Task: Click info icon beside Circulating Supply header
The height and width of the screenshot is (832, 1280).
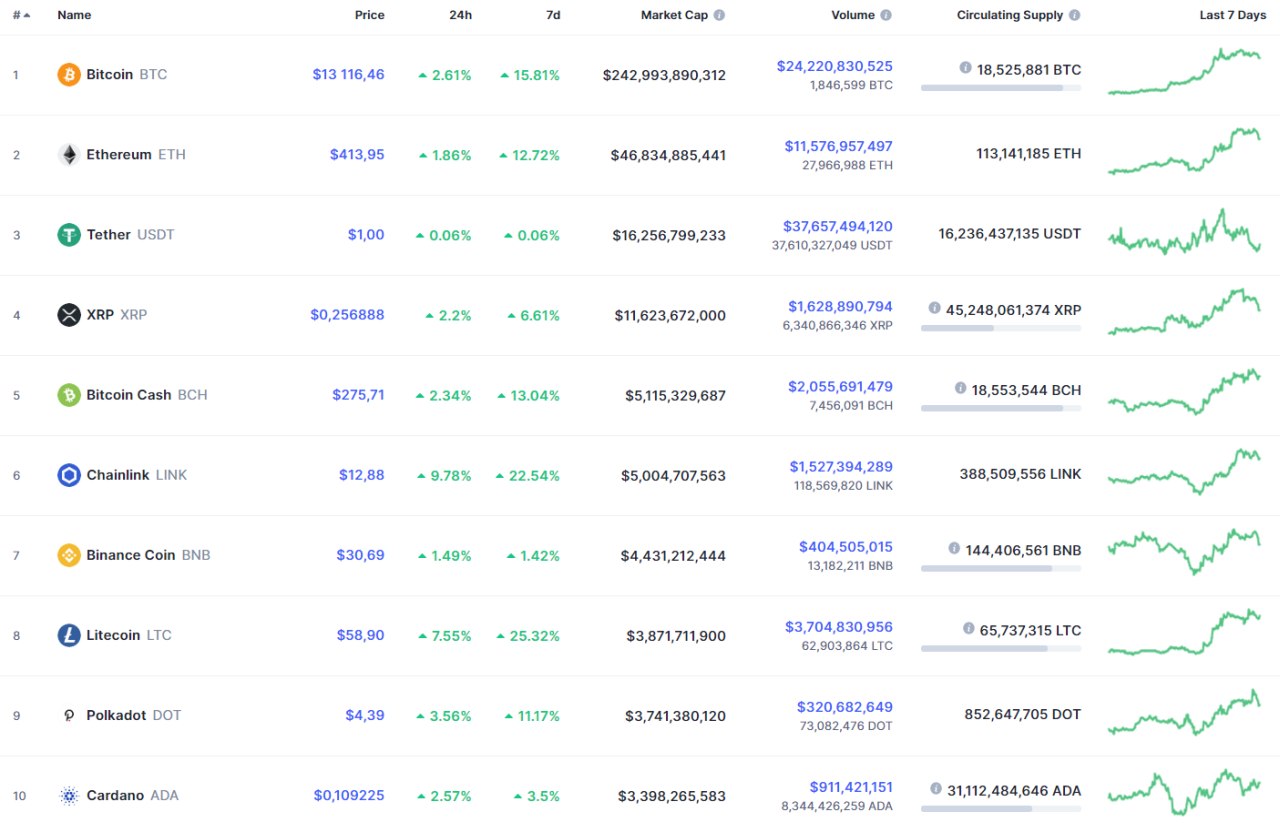Action: [1074, 16]
